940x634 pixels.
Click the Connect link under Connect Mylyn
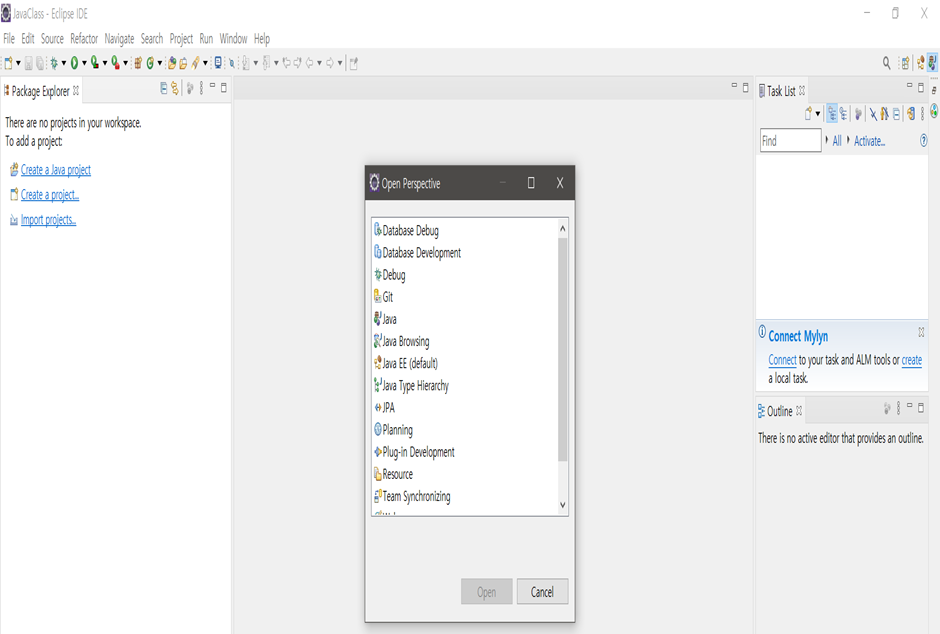tap(782, 360)
